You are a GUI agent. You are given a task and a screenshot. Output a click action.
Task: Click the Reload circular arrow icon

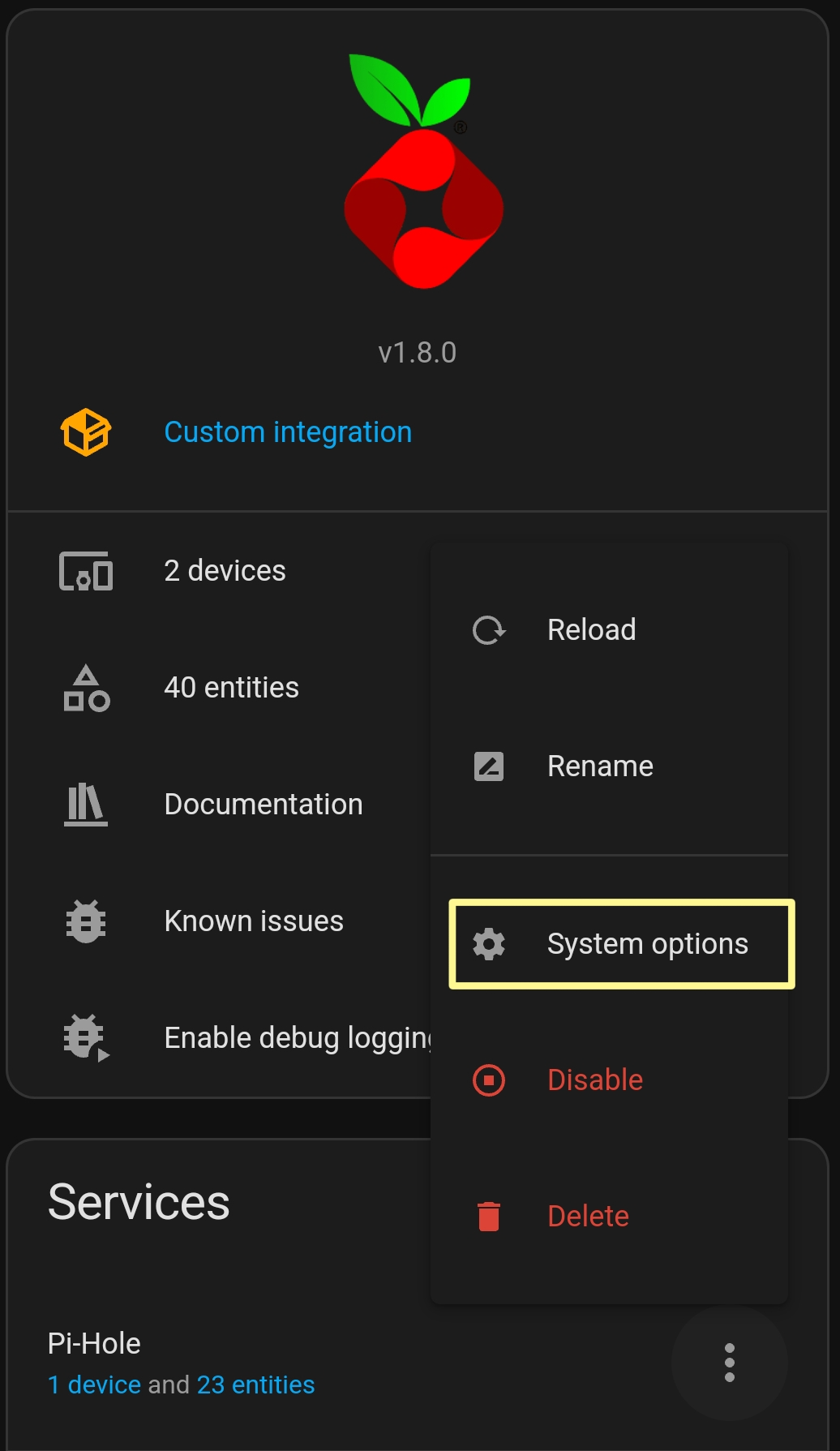coord(489,630)
